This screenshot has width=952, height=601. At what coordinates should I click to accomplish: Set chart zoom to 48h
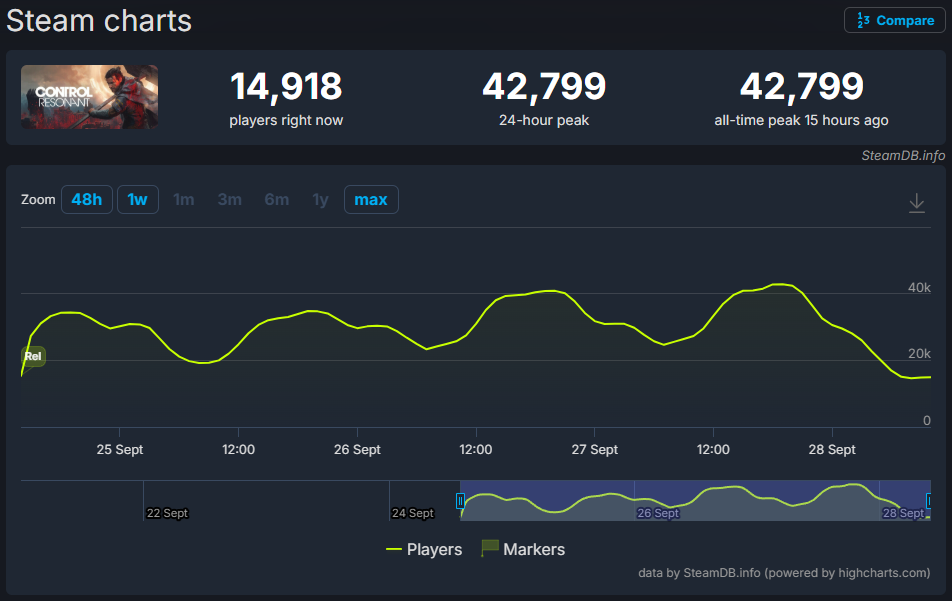click(x=87, y=200)
